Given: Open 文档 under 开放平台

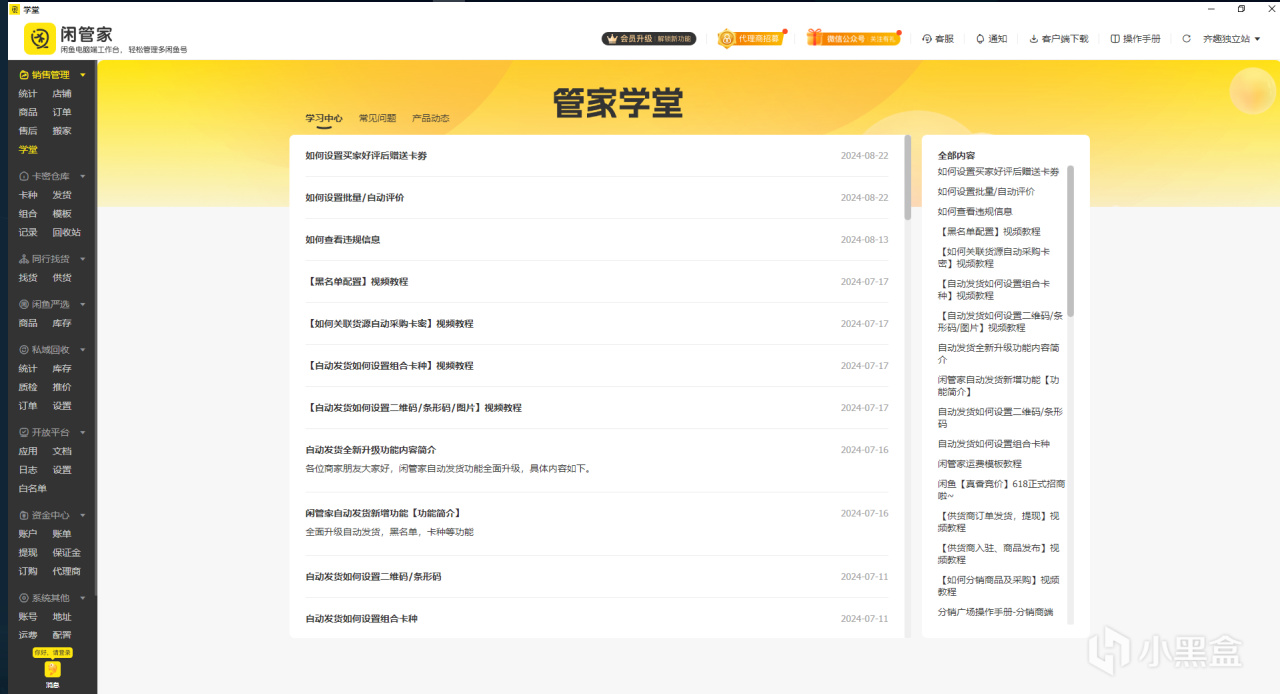Looking at the screenshot, I should 62,452.
